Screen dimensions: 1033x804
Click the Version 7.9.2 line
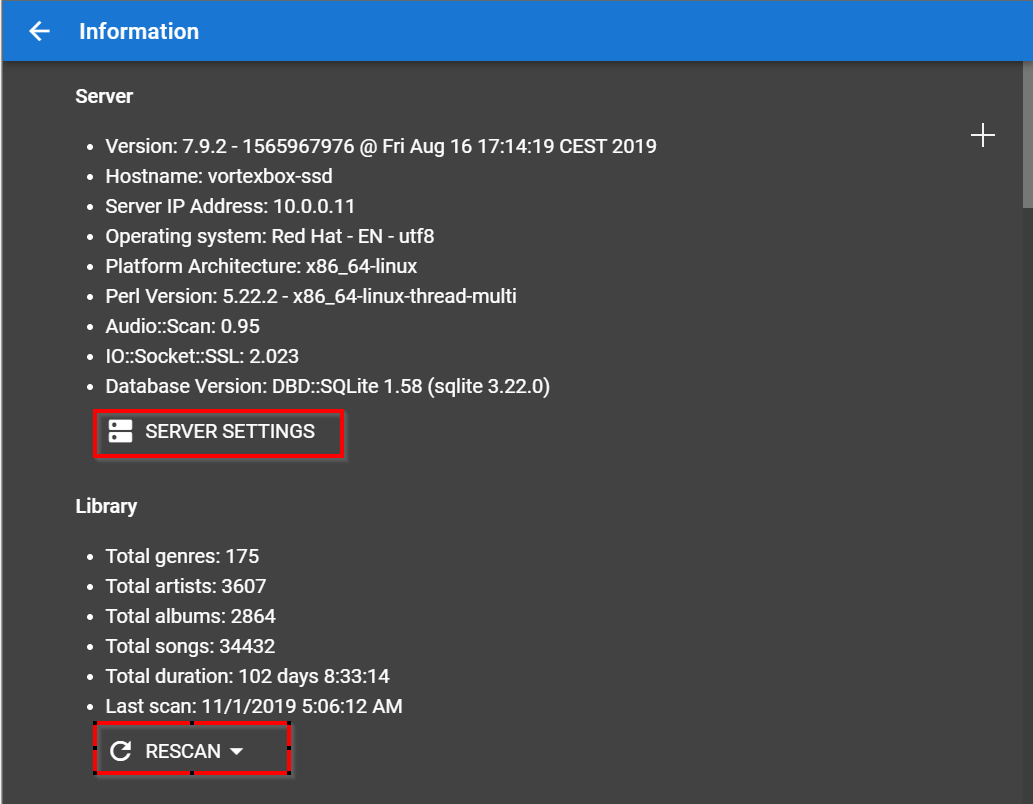tap(380, 146)
